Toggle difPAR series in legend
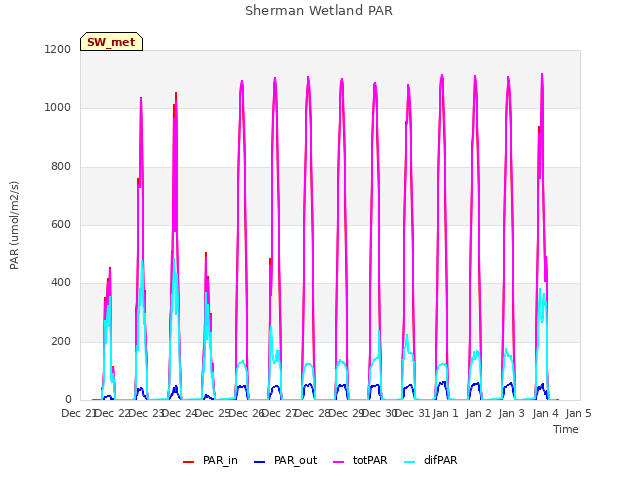 click(431, 460)
